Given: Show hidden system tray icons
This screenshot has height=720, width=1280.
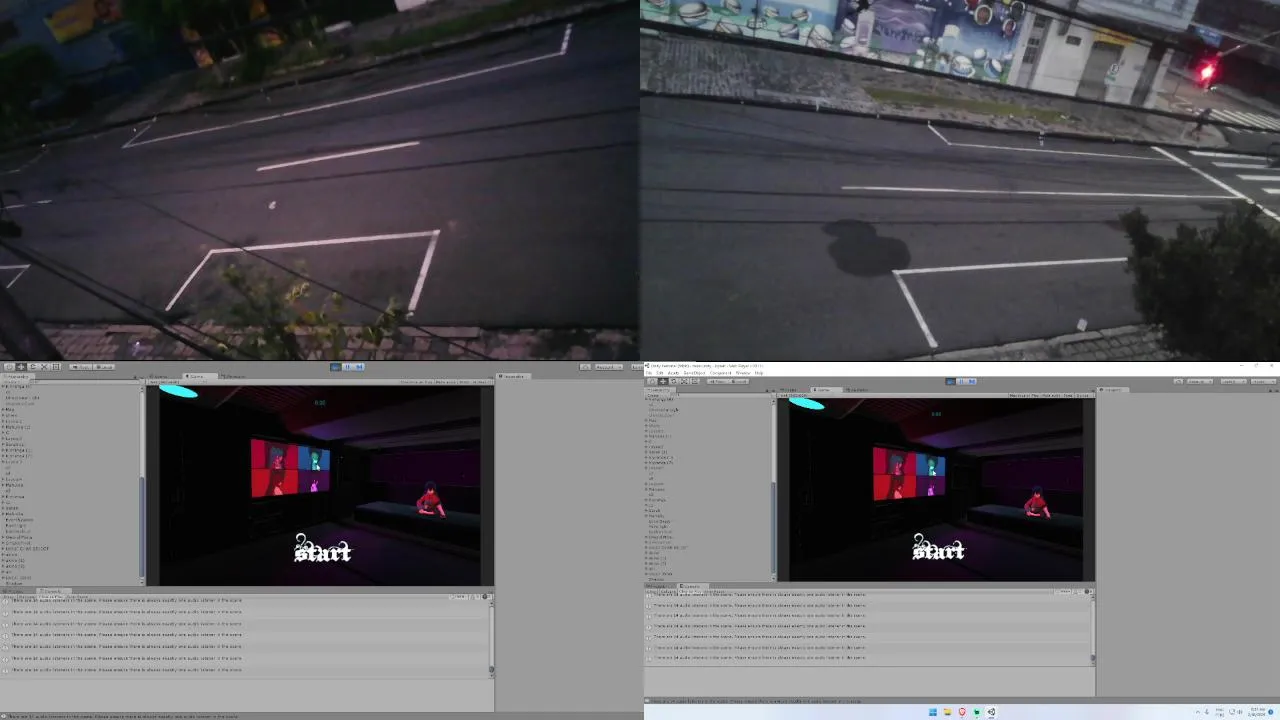Looking at the screenshot, I should coord(1198,712).
